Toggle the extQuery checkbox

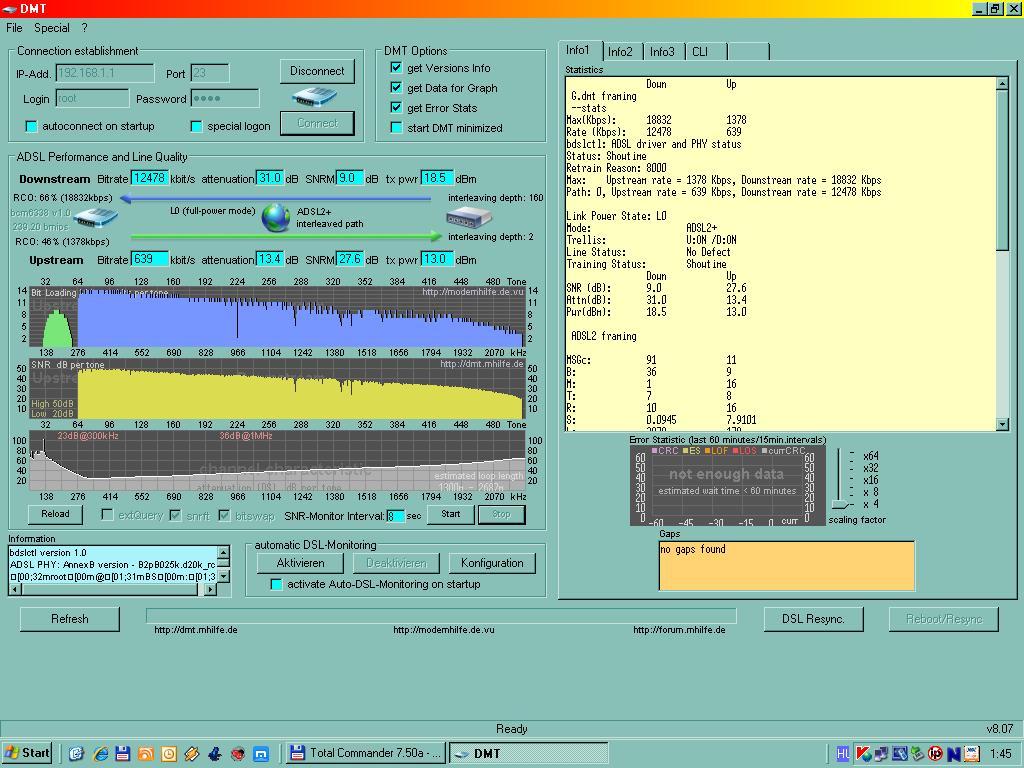(107, 515)
